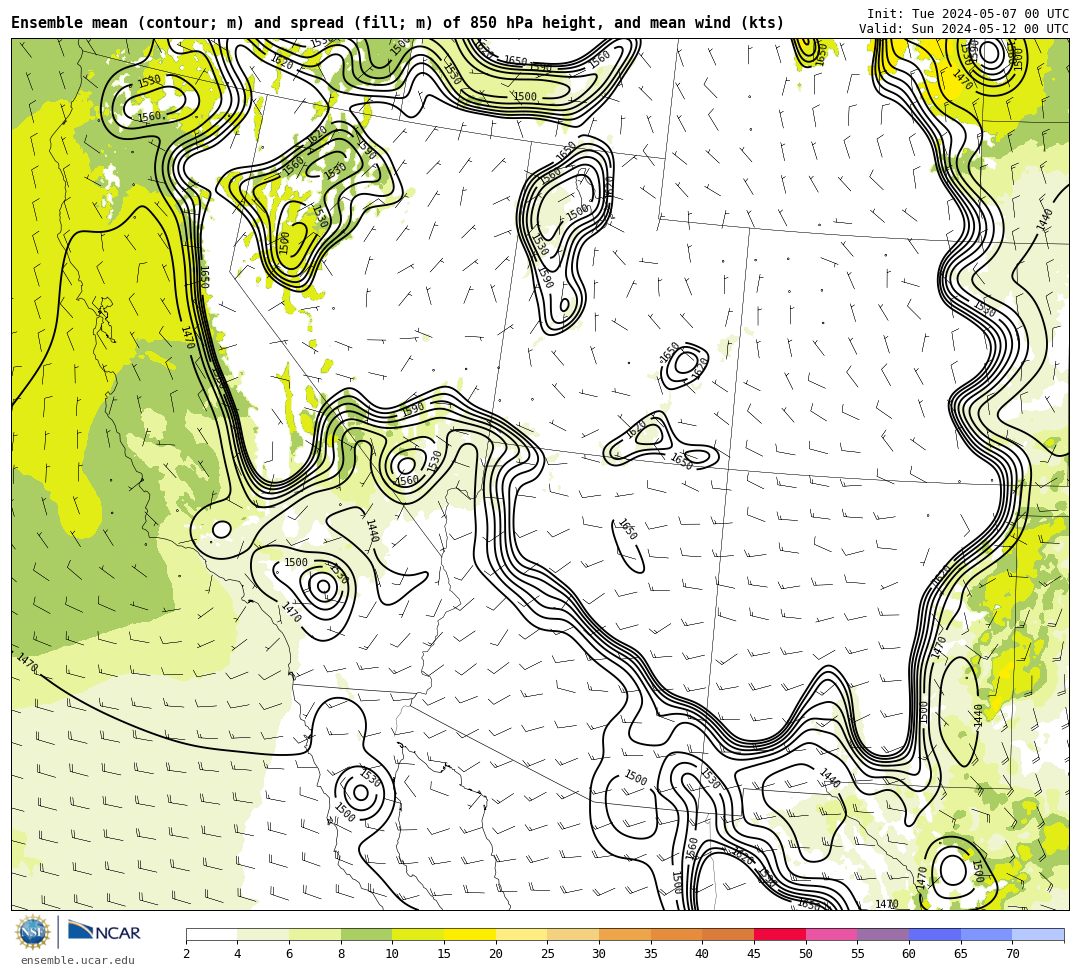The width and height of the screenshot is (1080, 973).
Task: Click the colorbar tick label 35
Action: coord(651,954)
